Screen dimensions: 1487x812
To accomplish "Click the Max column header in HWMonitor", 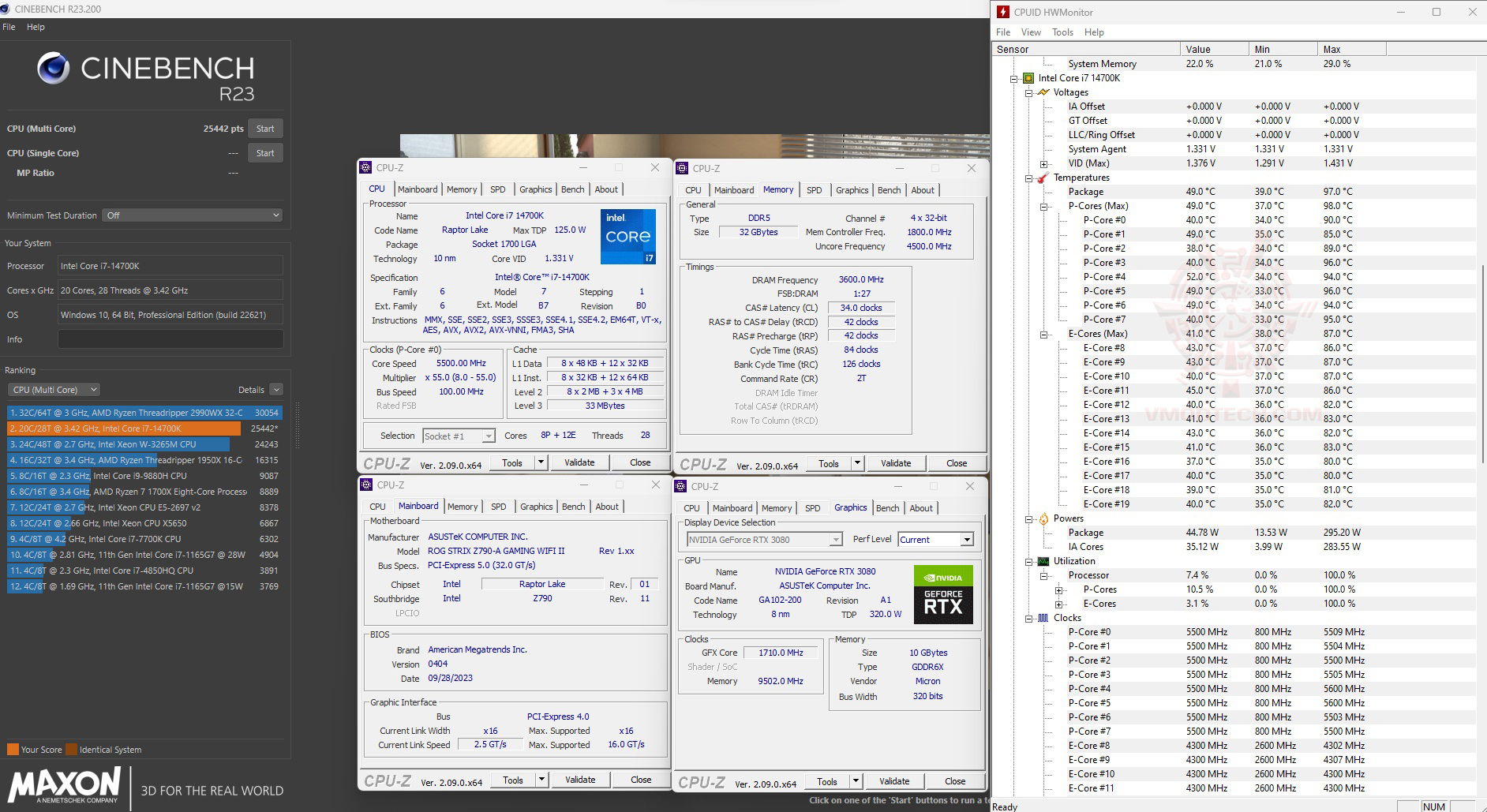I will [x=1352, y=49].
